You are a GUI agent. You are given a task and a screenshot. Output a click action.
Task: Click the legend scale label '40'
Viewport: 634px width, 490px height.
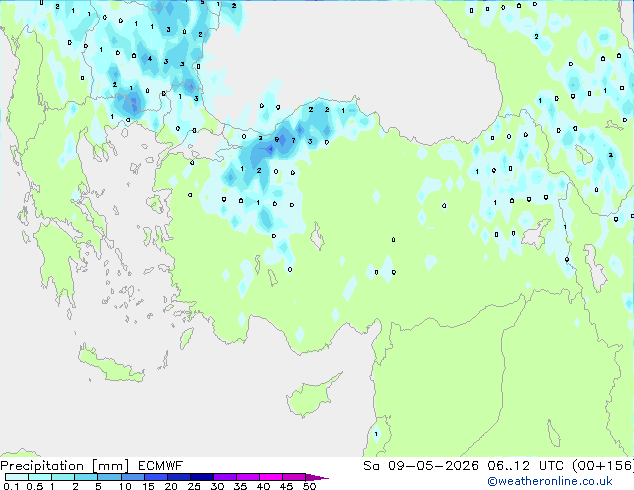pyautogui.click(x=263, y=486)
